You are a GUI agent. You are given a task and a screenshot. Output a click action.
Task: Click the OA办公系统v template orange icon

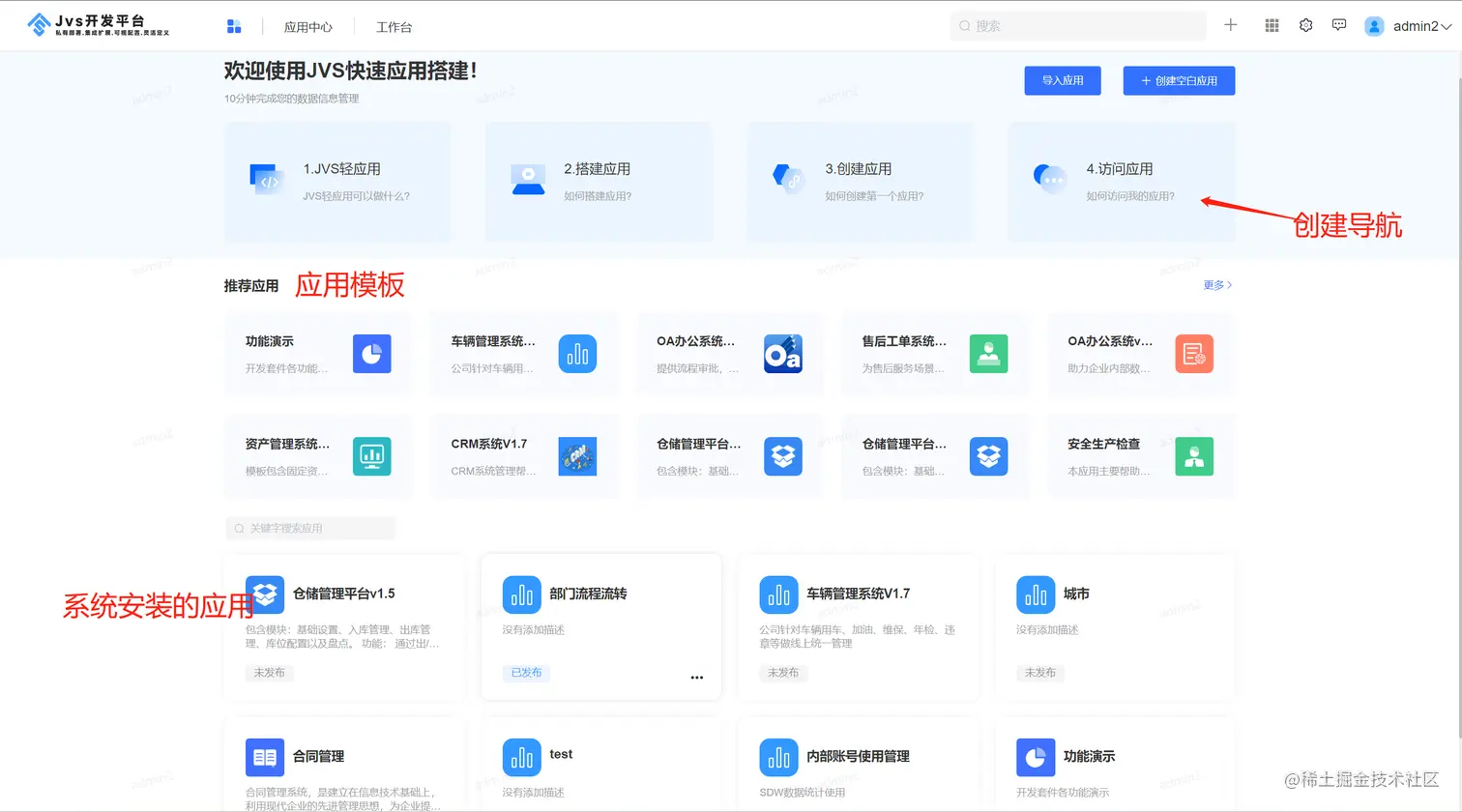(1194, 354)
